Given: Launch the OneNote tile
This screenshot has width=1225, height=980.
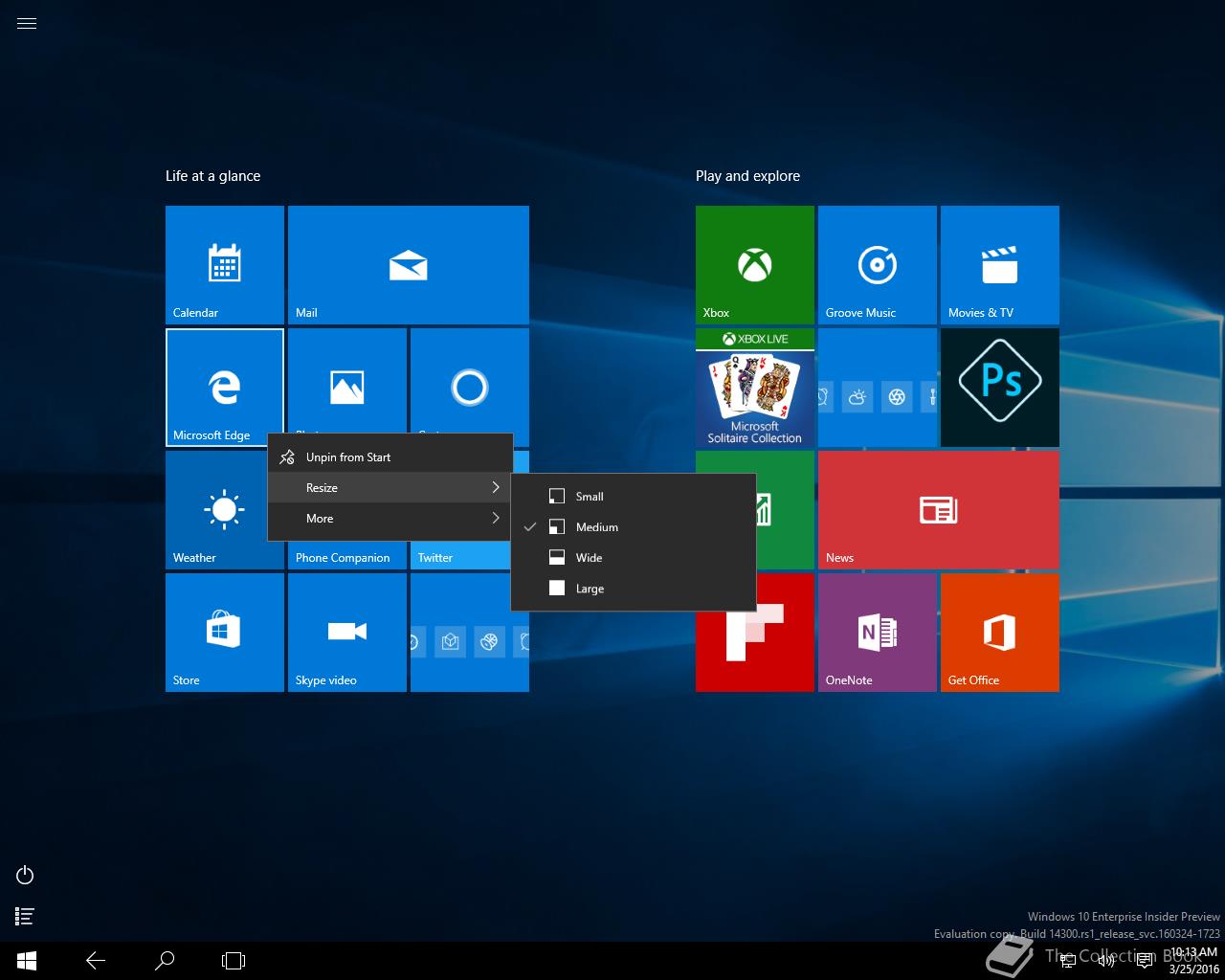Looking at the screenshot, I should [878, 633].
